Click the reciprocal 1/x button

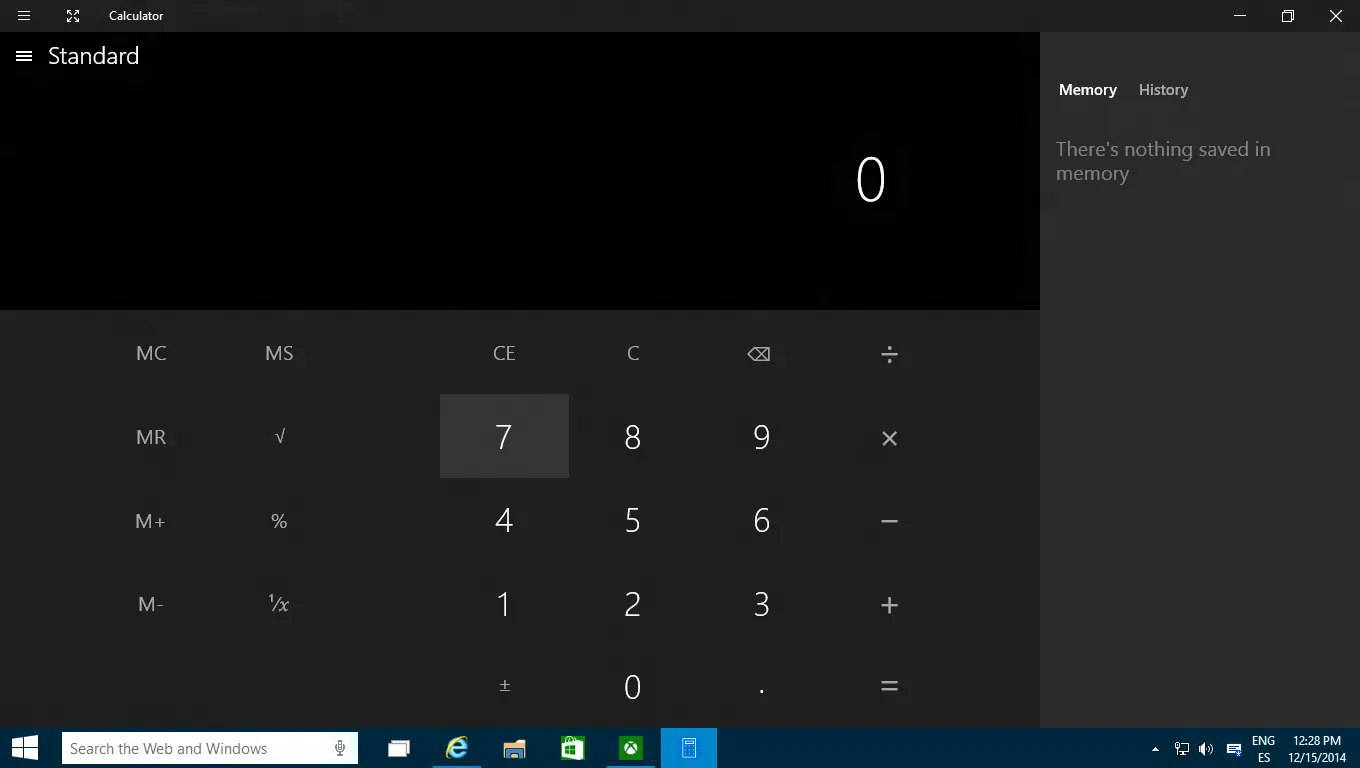(x=279, y=604)
